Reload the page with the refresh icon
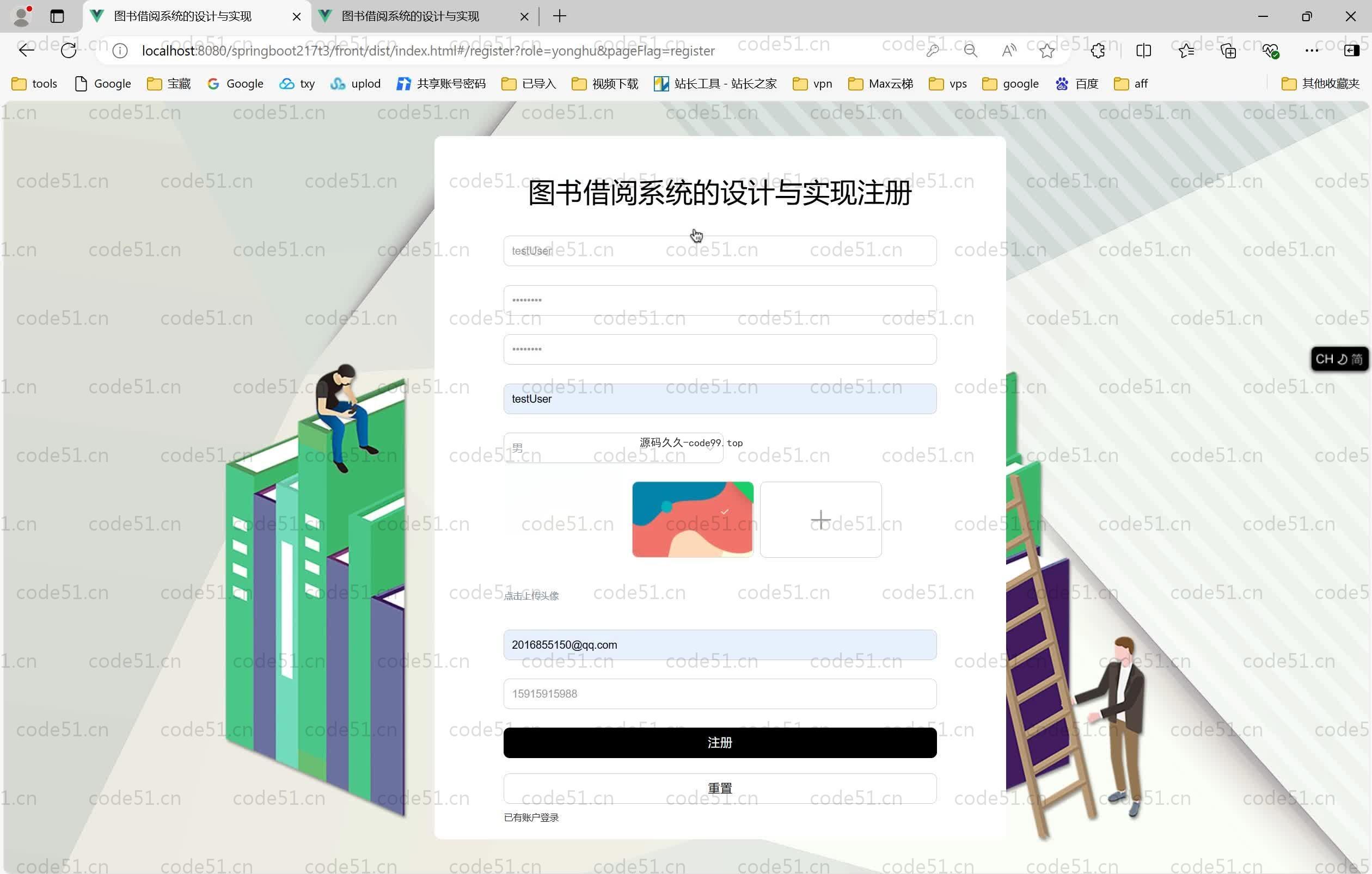The image size is (1372, 874). pyautogui.click(x=69, y=51)
